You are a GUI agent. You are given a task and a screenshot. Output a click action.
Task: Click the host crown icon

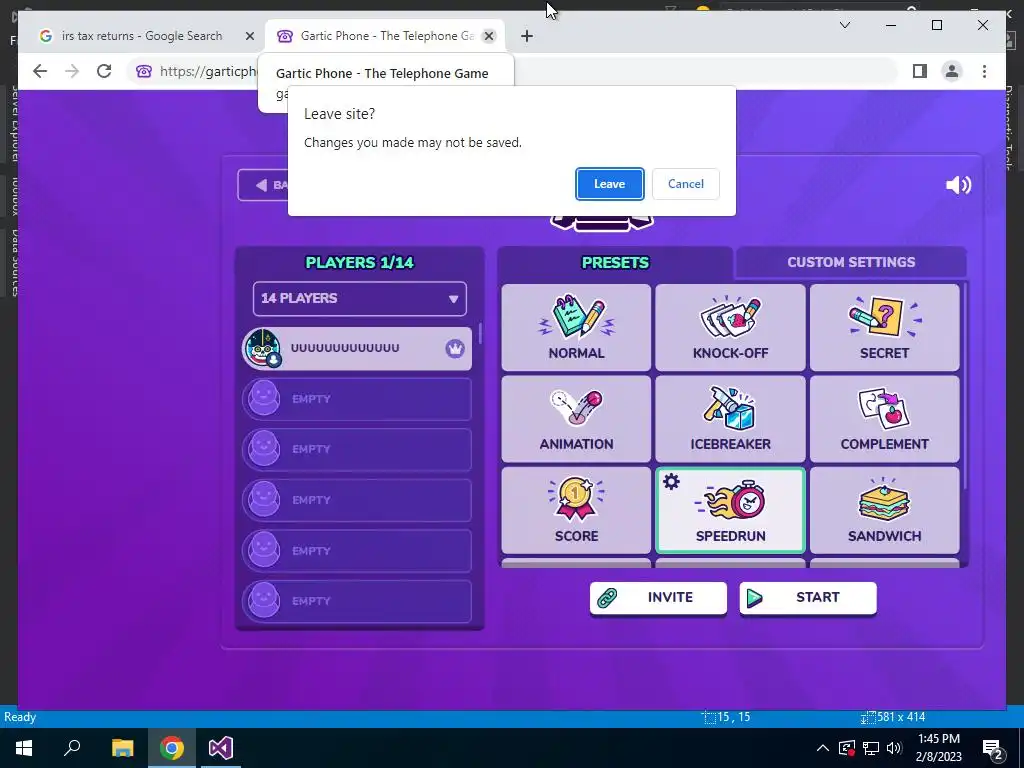(x=455, y=348)
